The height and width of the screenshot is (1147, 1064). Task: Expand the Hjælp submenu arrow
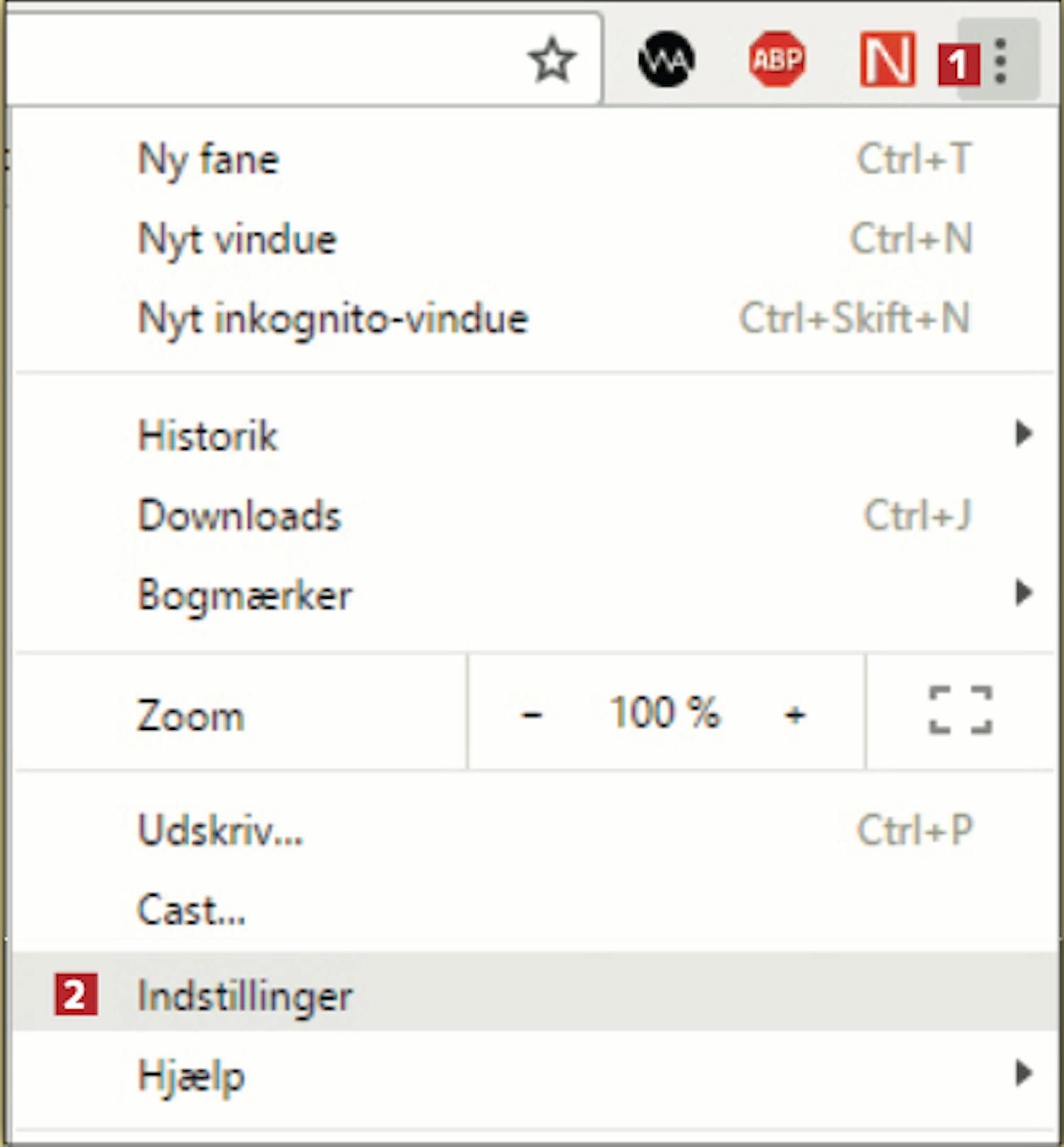pyautogui.click(x=1023, y=1073)
